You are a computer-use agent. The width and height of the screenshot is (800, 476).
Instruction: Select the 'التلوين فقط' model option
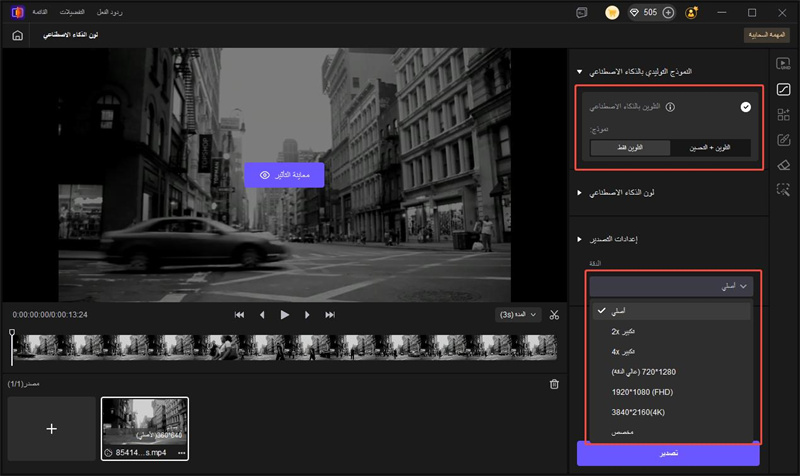[x=629, y=147]
